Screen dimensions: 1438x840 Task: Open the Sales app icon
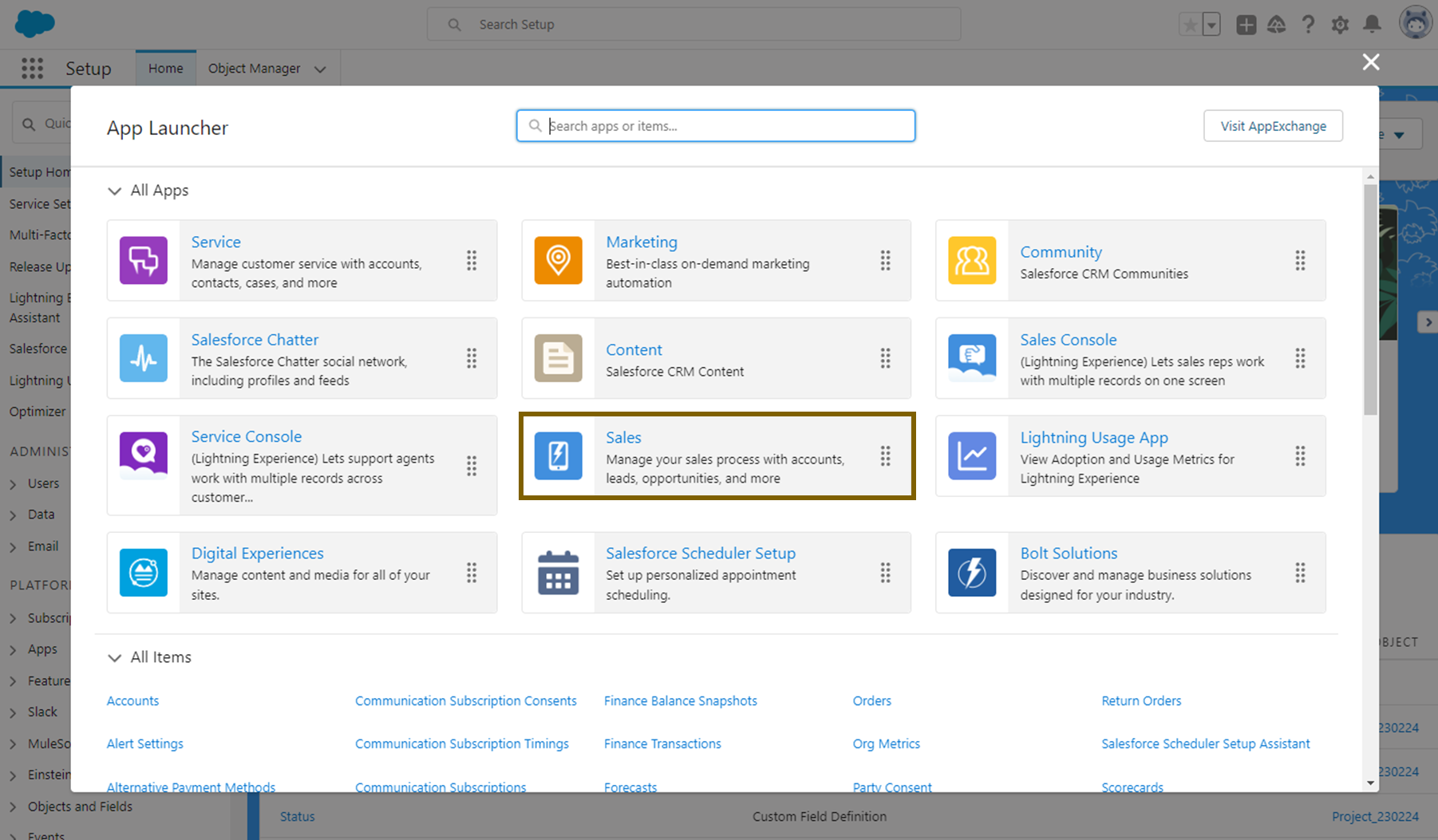(x=558, y=455)
